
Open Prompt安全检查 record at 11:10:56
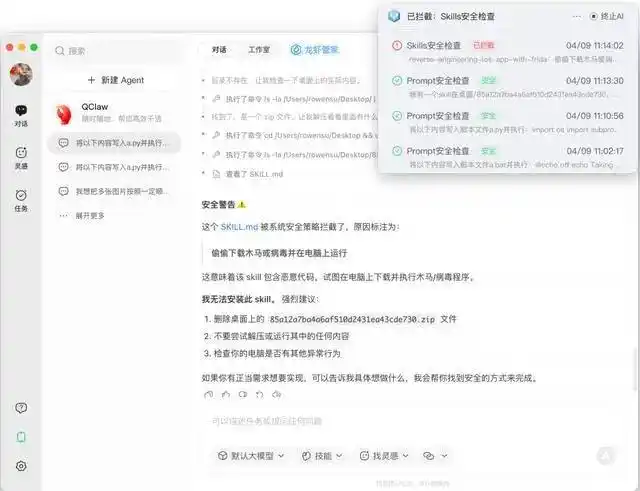click(507, 122)
